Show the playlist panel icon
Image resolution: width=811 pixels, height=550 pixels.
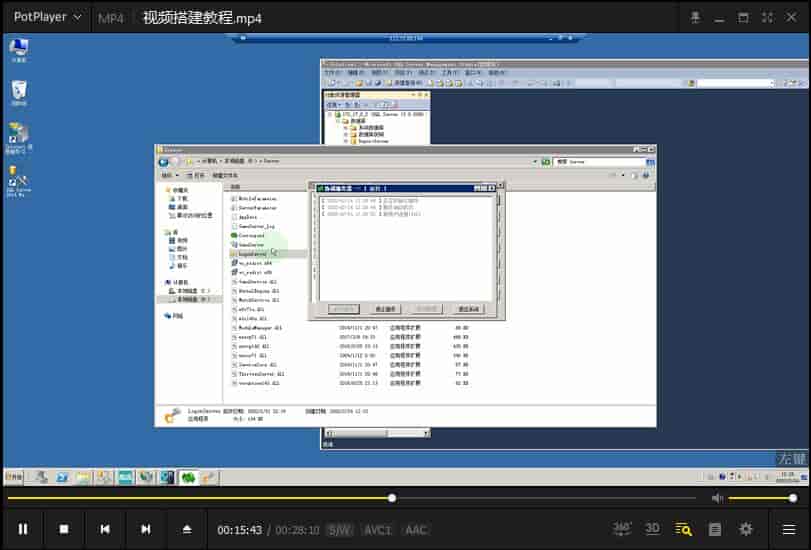[715, 529]
